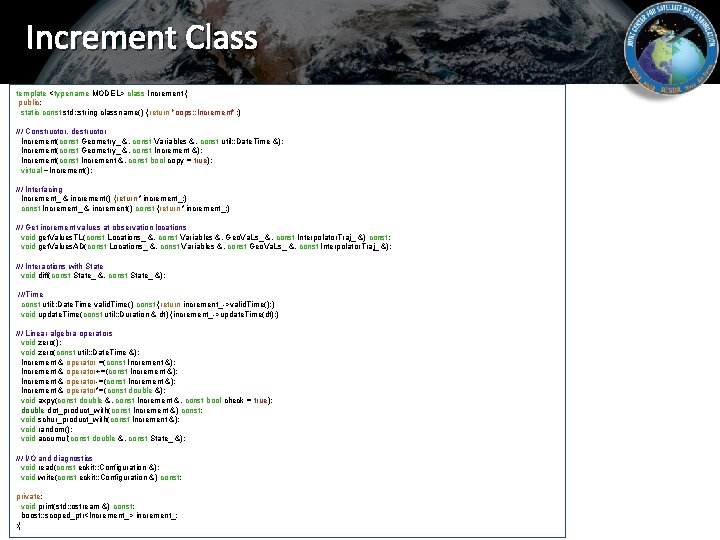720x540 pixels.
Task: Click the "Increment Class" slide title
Action: pos(142,37)
